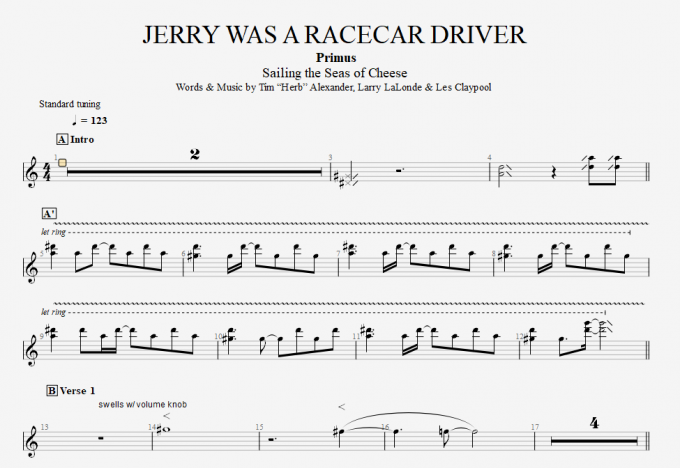Click the crescendo mark above bar 14

click(167, 416)
